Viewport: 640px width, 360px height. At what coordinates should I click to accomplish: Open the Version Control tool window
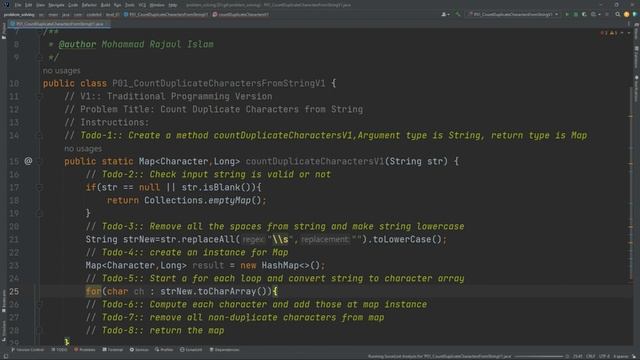coord(27,350)
